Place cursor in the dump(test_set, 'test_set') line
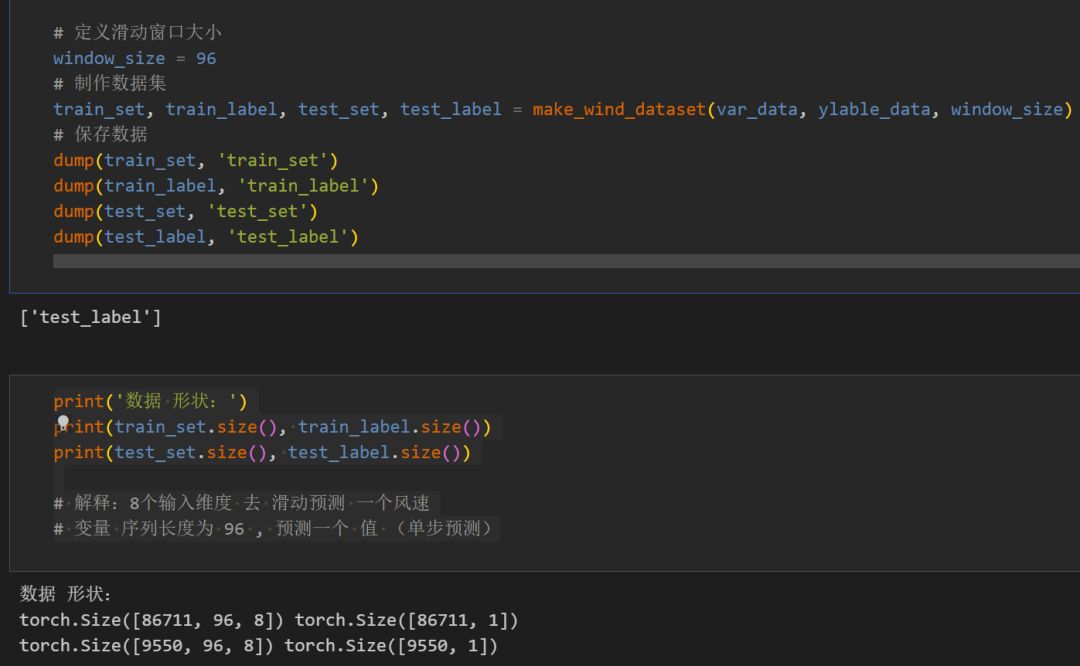 click(185, 212)
